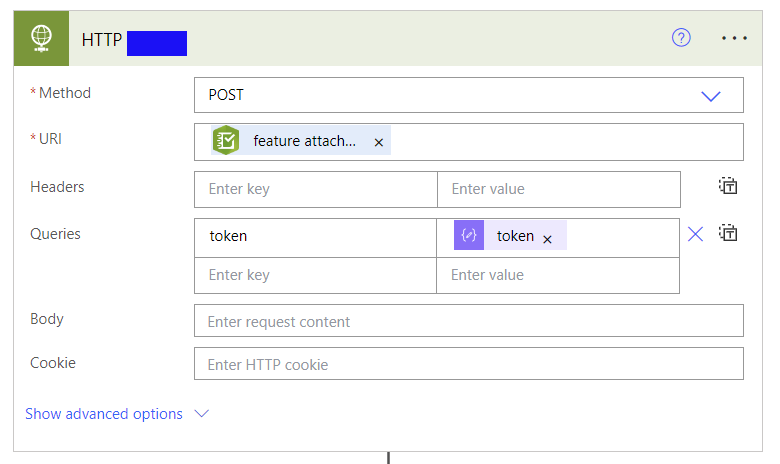The width and height of the screenshot is (780, 464).
Task: Switch Headers to text mode icon
Action: 728,186
